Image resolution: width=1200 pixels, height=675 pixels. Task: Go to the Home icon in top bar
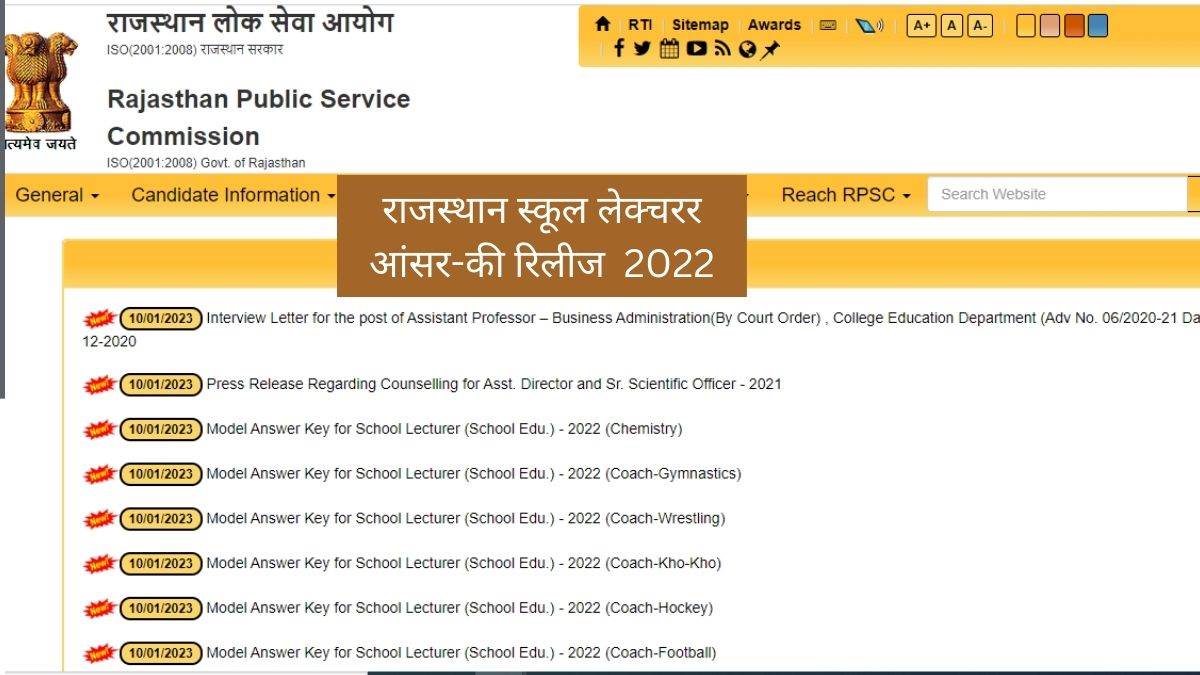[x=602, y=24]
